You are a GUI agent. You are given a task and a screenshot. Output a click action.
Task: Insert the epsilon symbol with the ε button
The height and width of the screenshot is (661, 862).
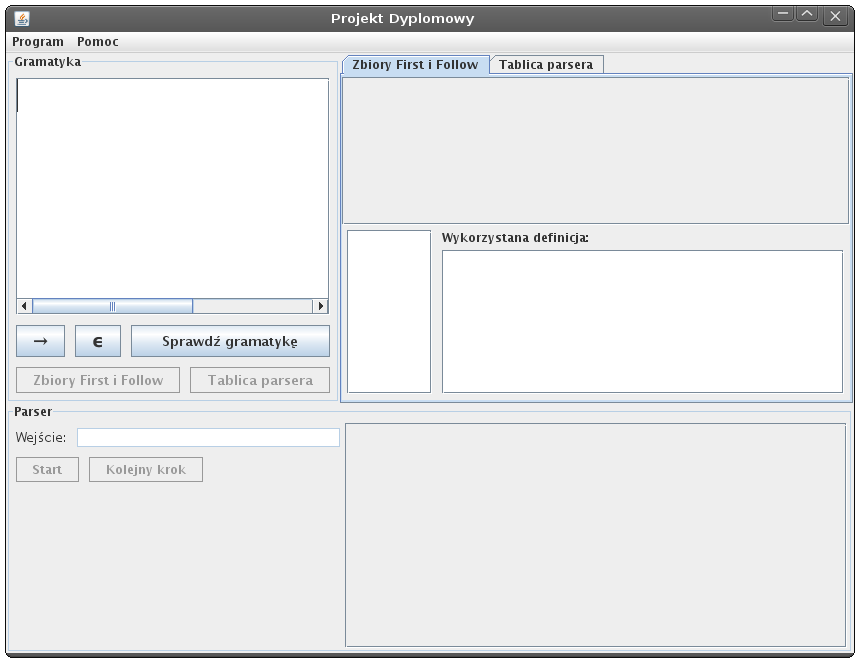(x=98, y=341)
